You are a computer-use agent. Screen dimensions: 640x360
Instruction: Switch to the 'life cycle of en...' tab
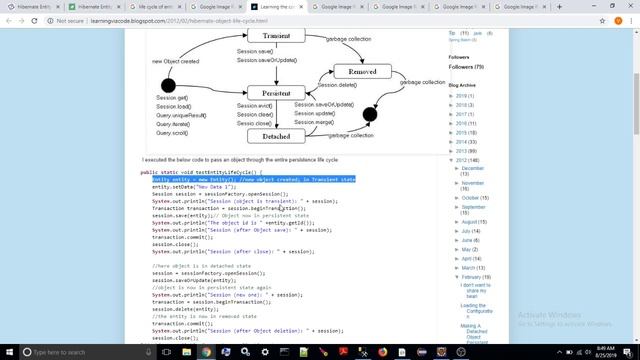pos(156,7)
